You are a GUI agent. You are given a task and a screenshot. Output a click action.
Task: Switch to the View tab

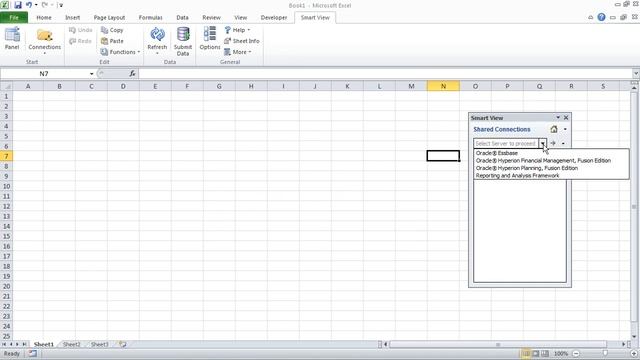coord(241,18)
